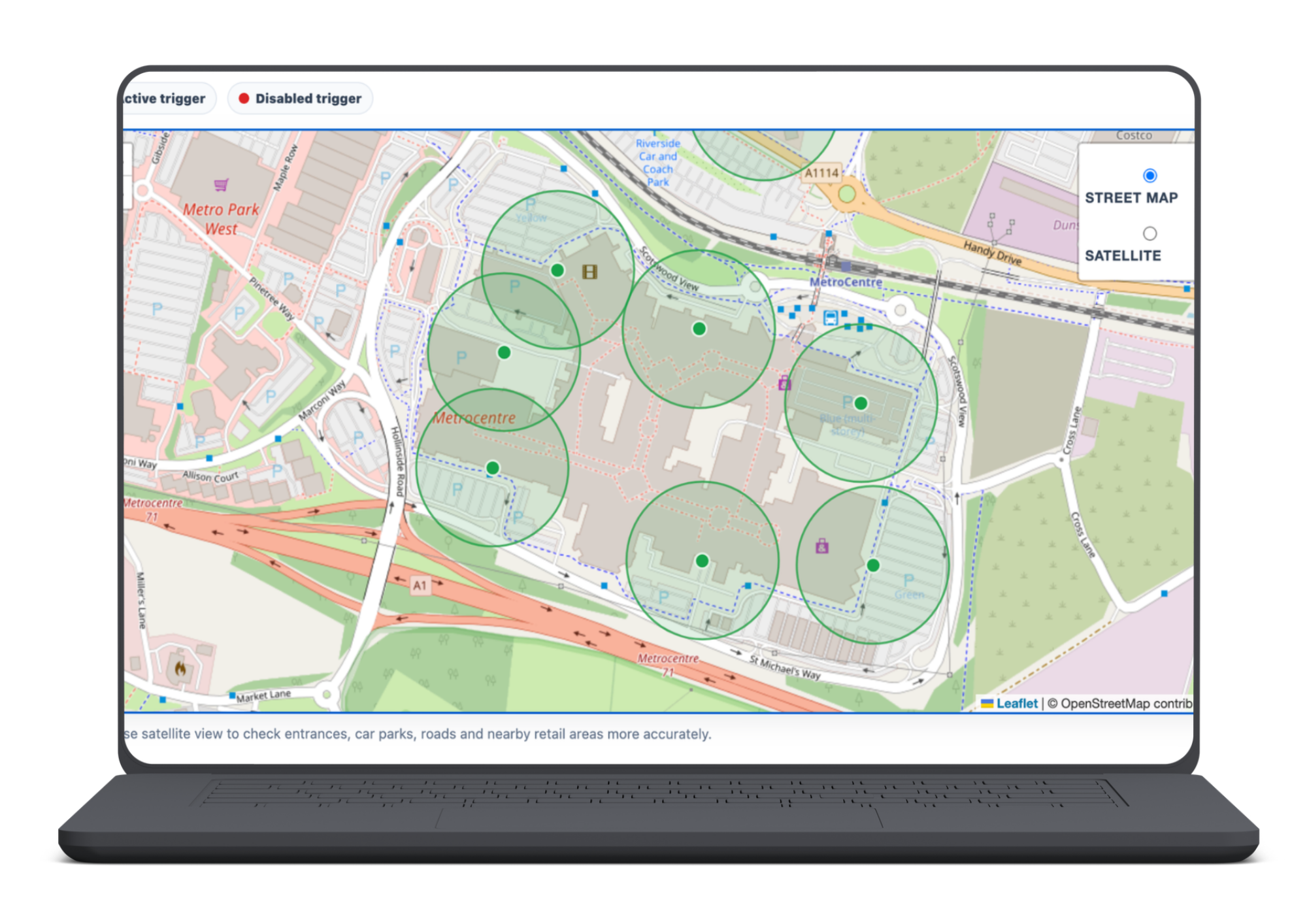Click the Maple Row road label
The width and height of the screenshot is (1307, 924).
285,168
